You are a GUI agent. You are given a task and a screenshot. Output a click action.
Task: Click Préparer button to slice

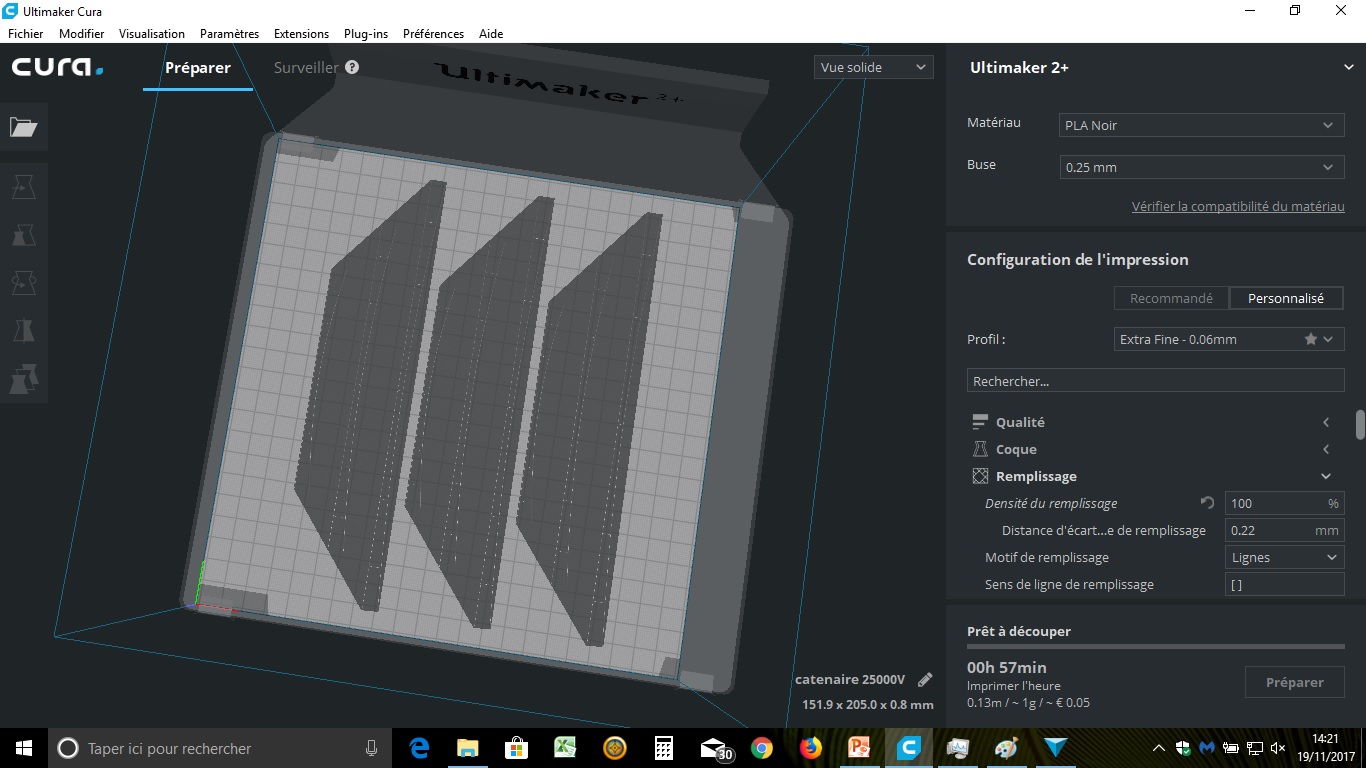coord(1294,682)
